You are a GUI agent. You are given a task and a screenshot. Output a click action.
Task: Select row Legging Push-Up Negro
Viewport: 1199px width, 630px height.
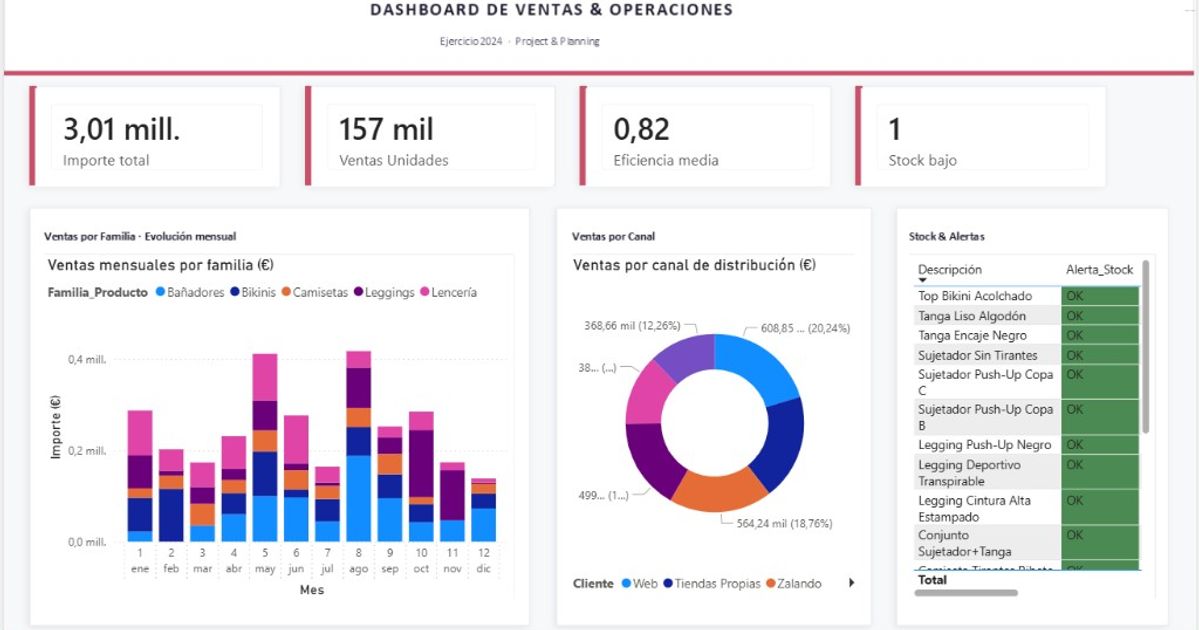[1026, 445]
